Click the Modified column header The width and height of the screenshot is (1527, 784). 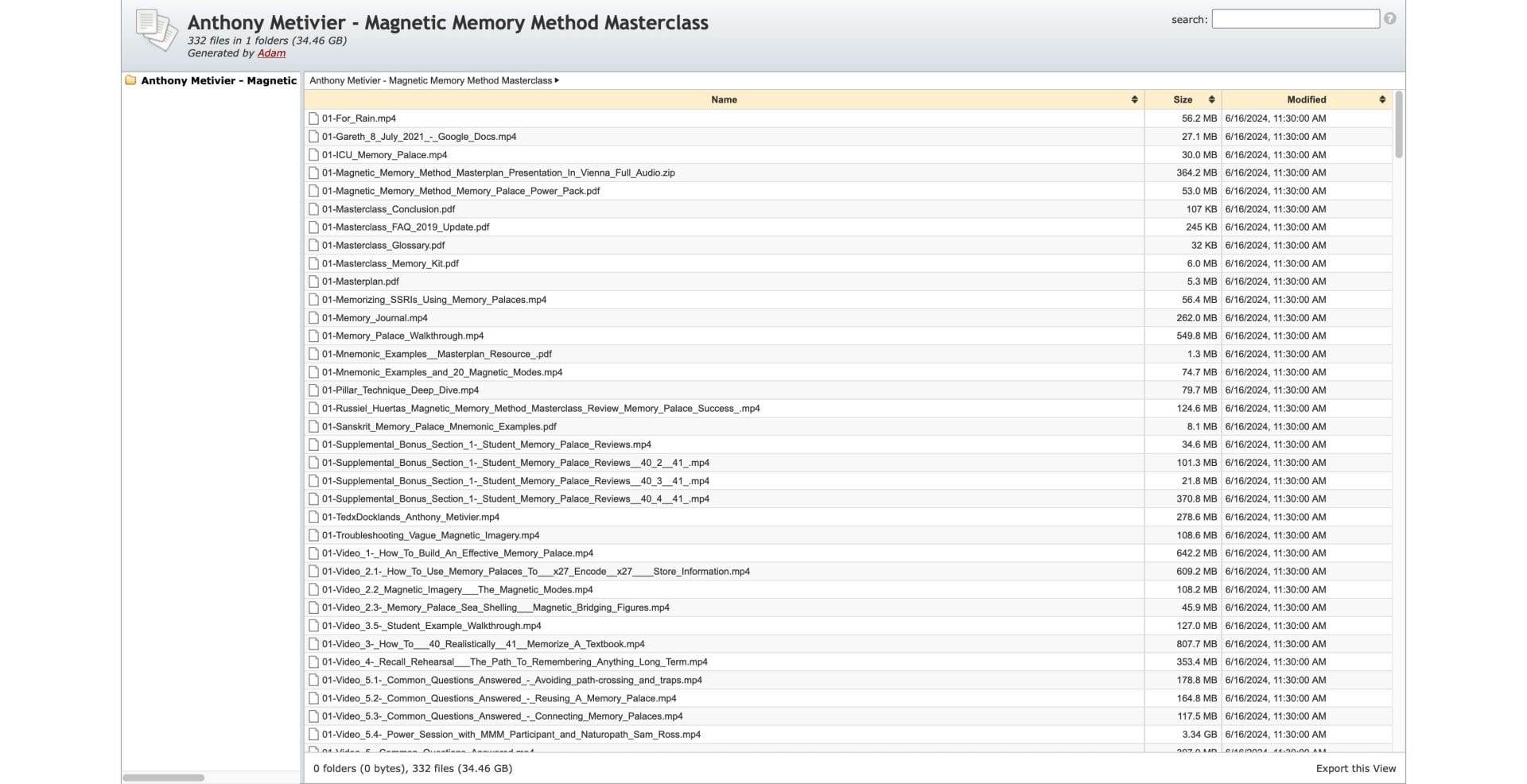[1307, 99]
